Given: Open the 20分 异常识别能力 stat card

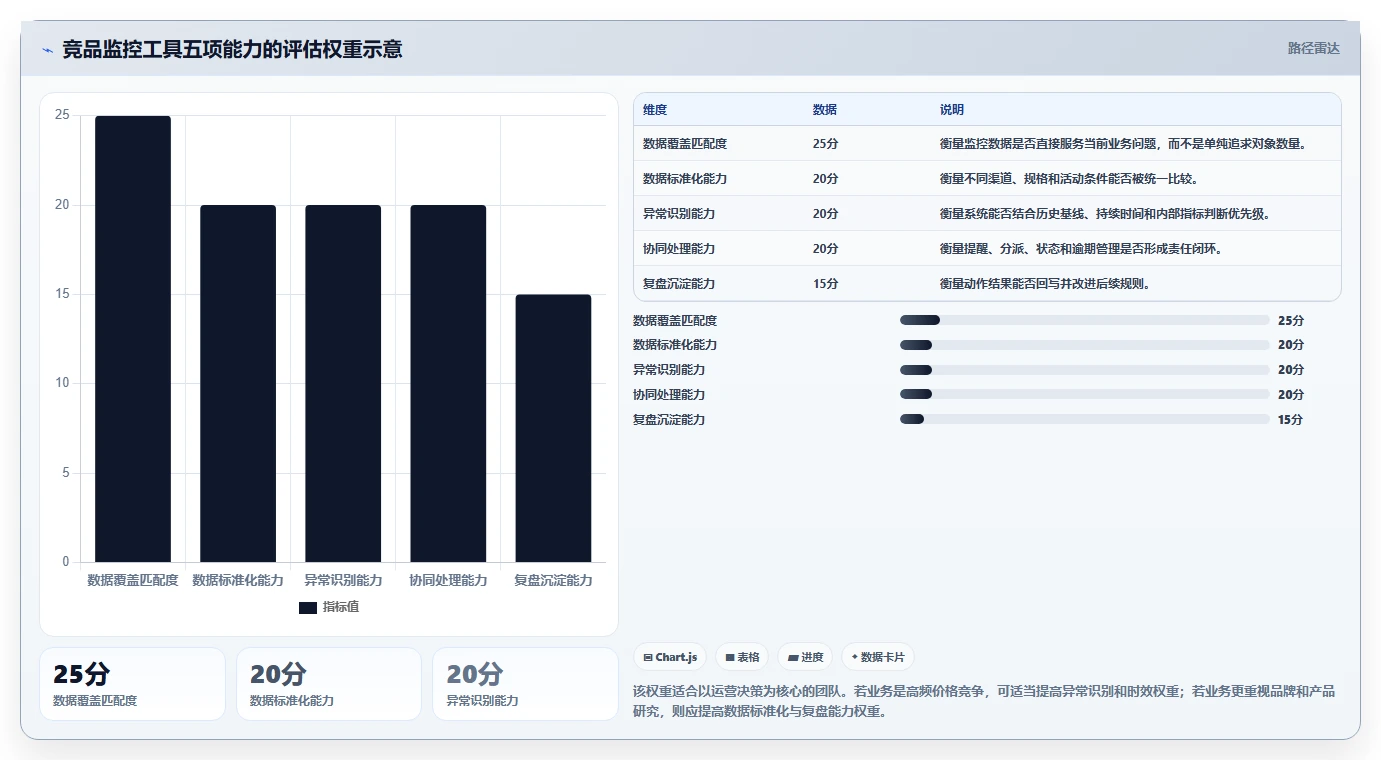Looking at the screenshot, I should (x=526, y=684).
